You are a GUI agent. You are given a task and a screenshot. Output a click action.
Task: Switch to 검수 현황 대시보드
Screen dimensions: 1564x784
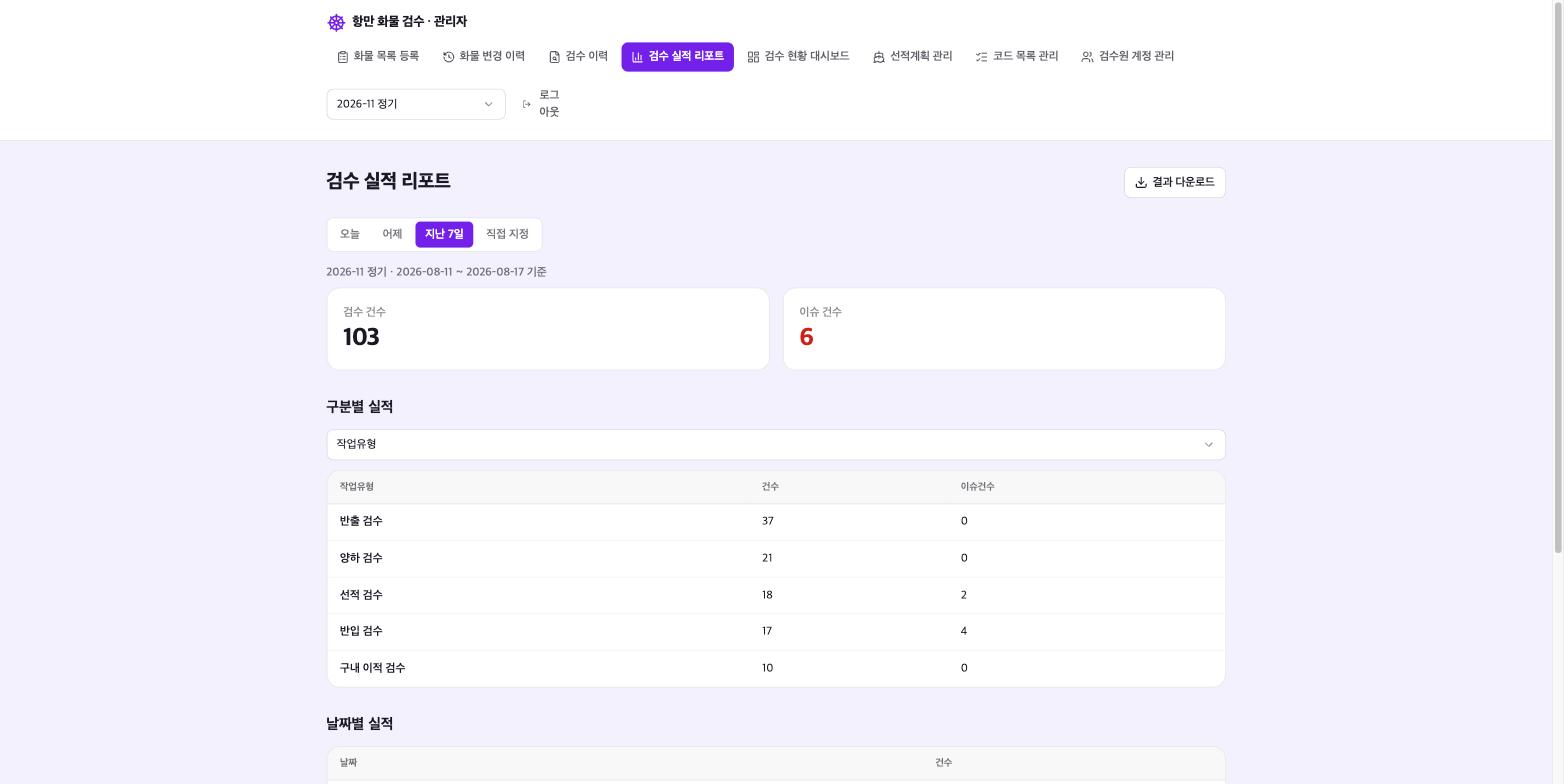[798, 57]
